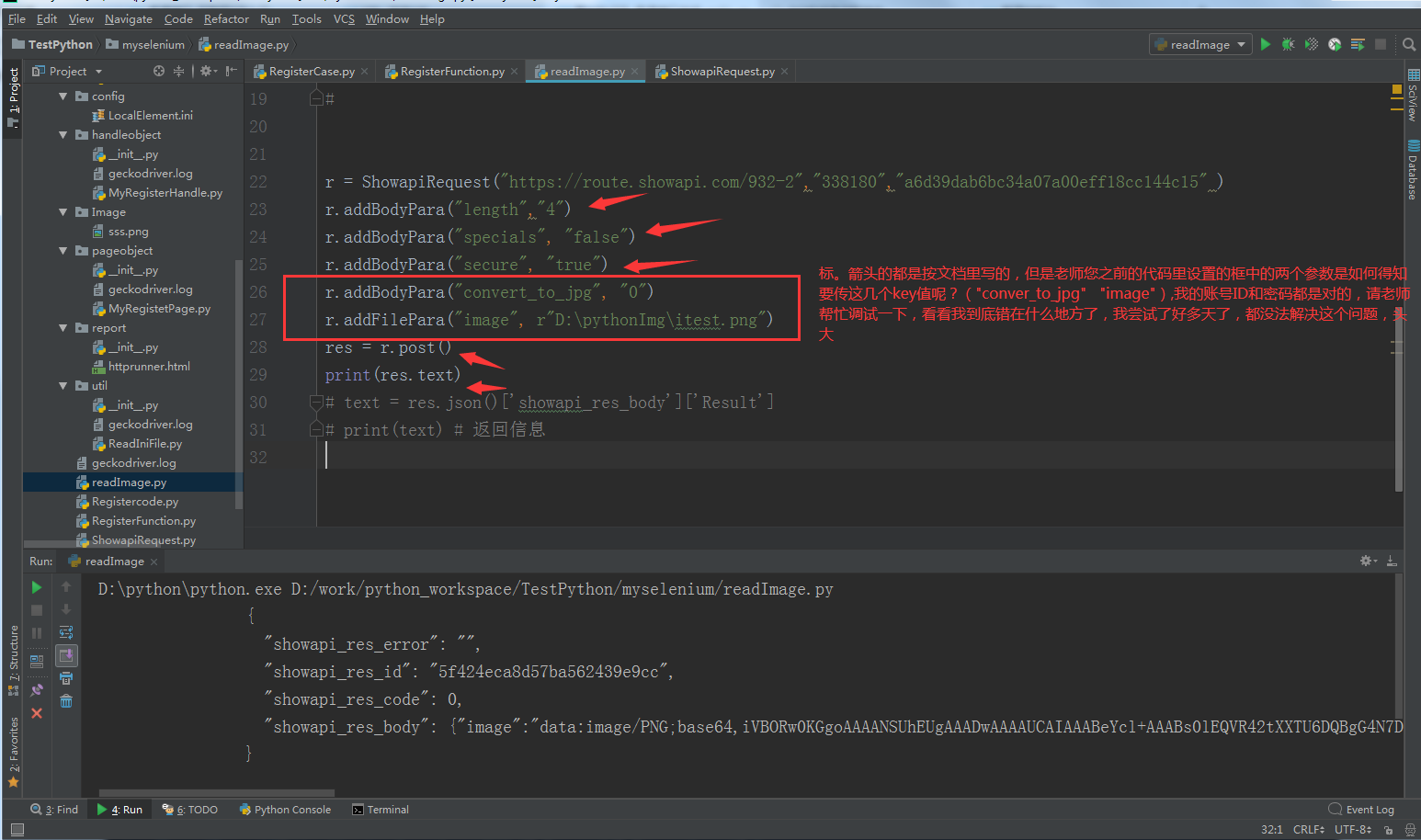Click the scroll-from-source target icon in Project panel
This screenshot has height=840, width=1421.
[x=159, y=71]
